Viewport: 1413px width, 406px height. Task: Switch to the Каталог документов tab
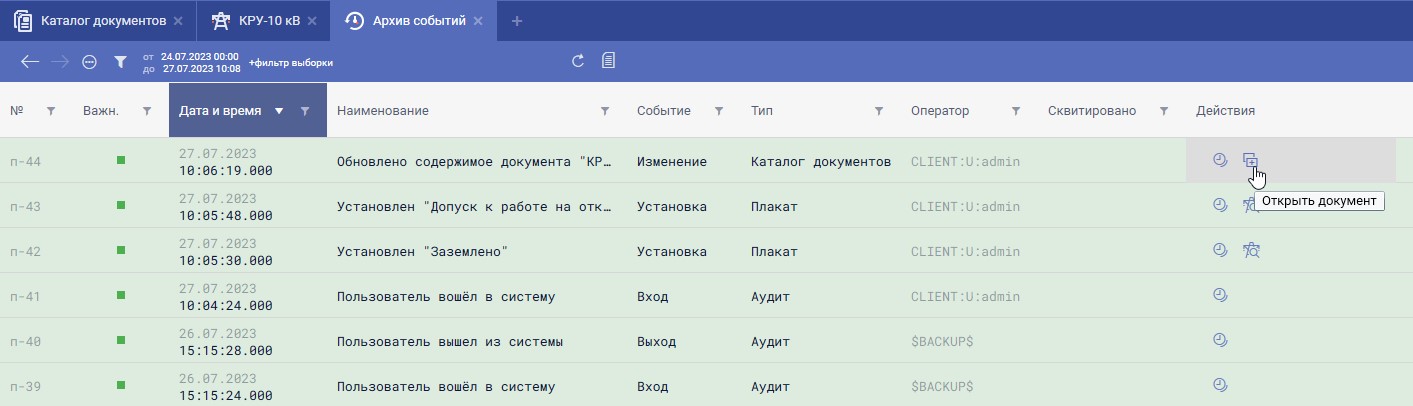coord(95,21)
